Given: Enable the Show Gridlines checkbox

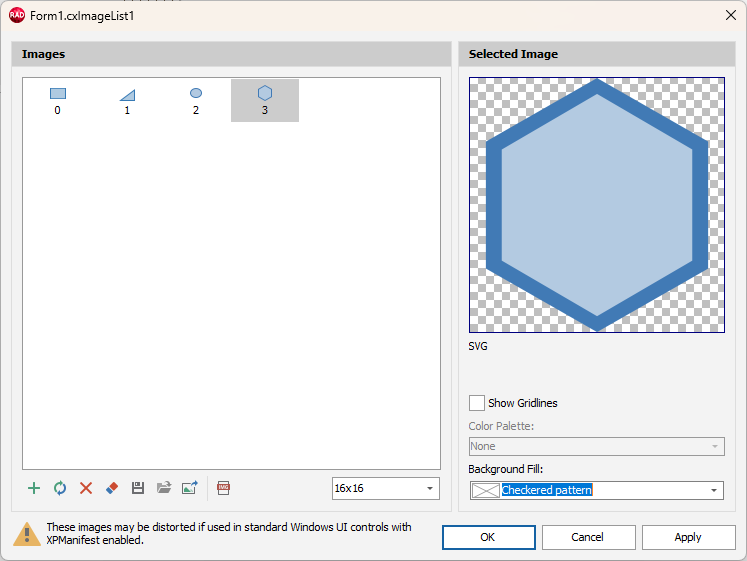Looking at the screenshot, I should [476, 403].
